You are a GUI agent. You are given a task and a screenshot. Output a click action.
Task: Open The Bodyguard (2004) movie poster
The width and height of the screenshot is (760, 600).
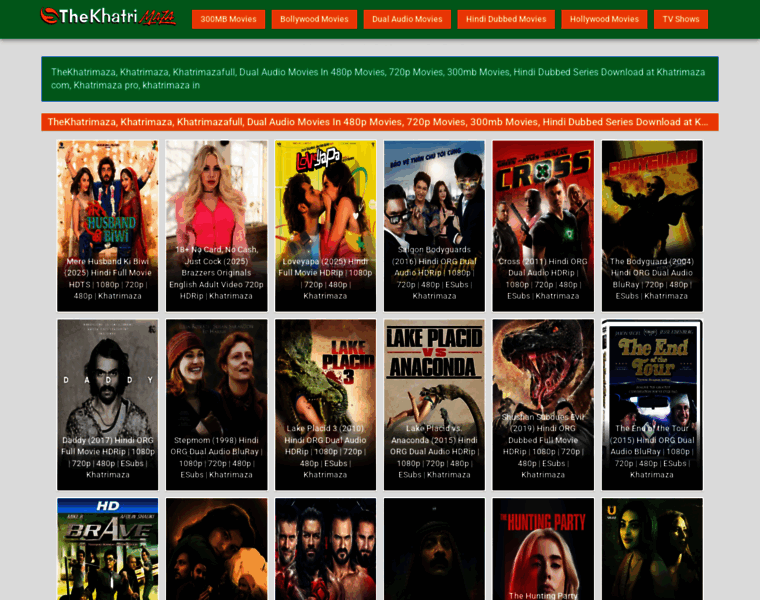(x=652, y=226)
